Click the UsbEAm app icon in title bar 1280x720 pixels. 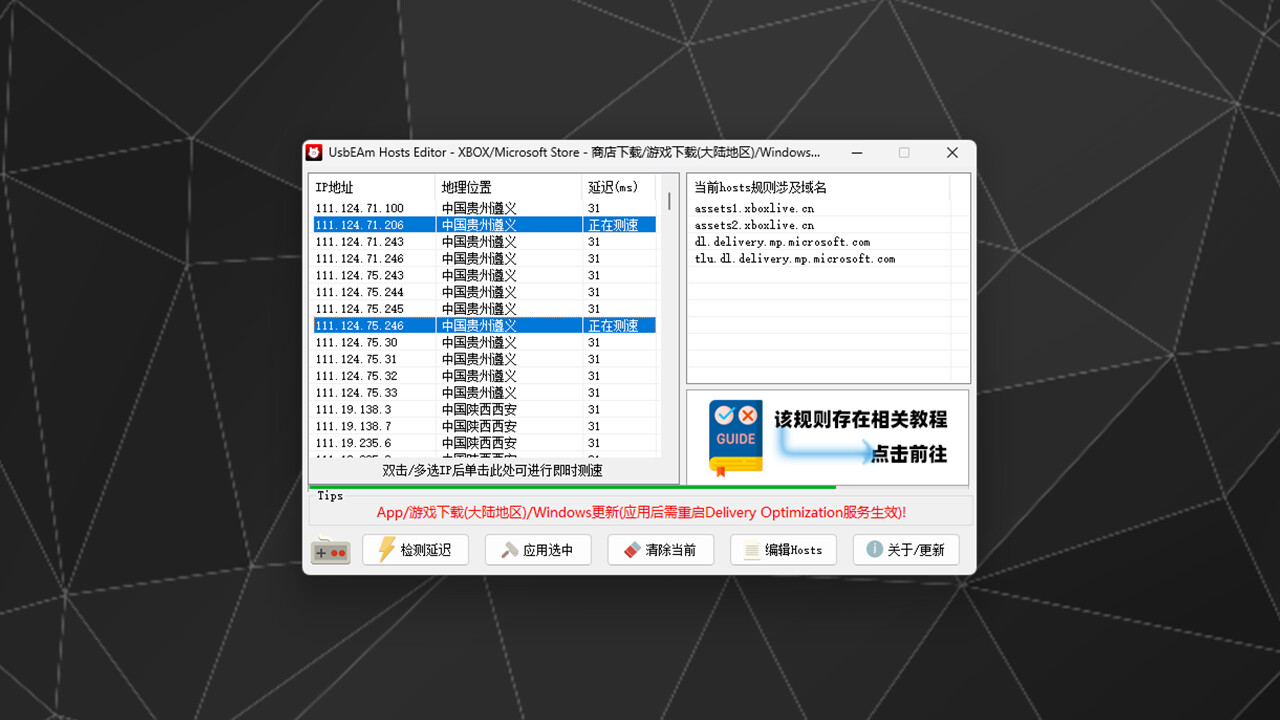tap(314, 152)
